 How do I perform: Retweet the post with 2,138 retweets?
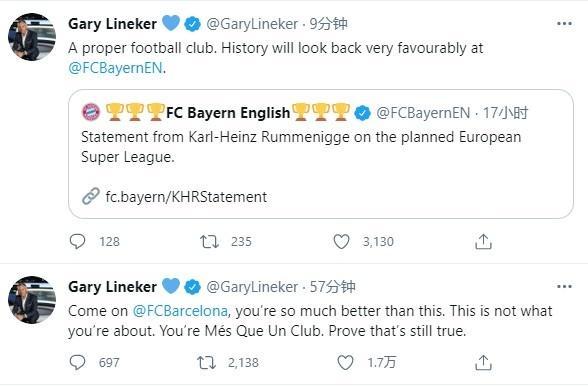206,363
